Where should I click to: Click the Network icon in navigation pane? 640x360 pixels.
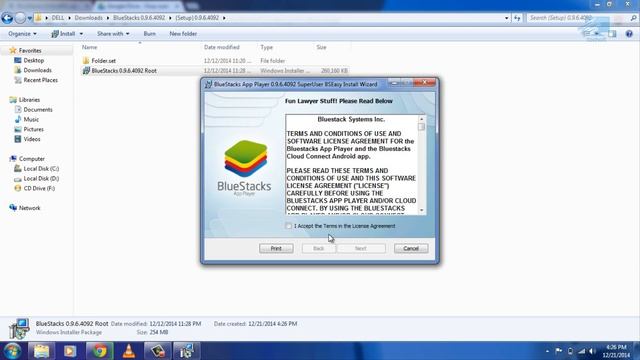[13, 208]
